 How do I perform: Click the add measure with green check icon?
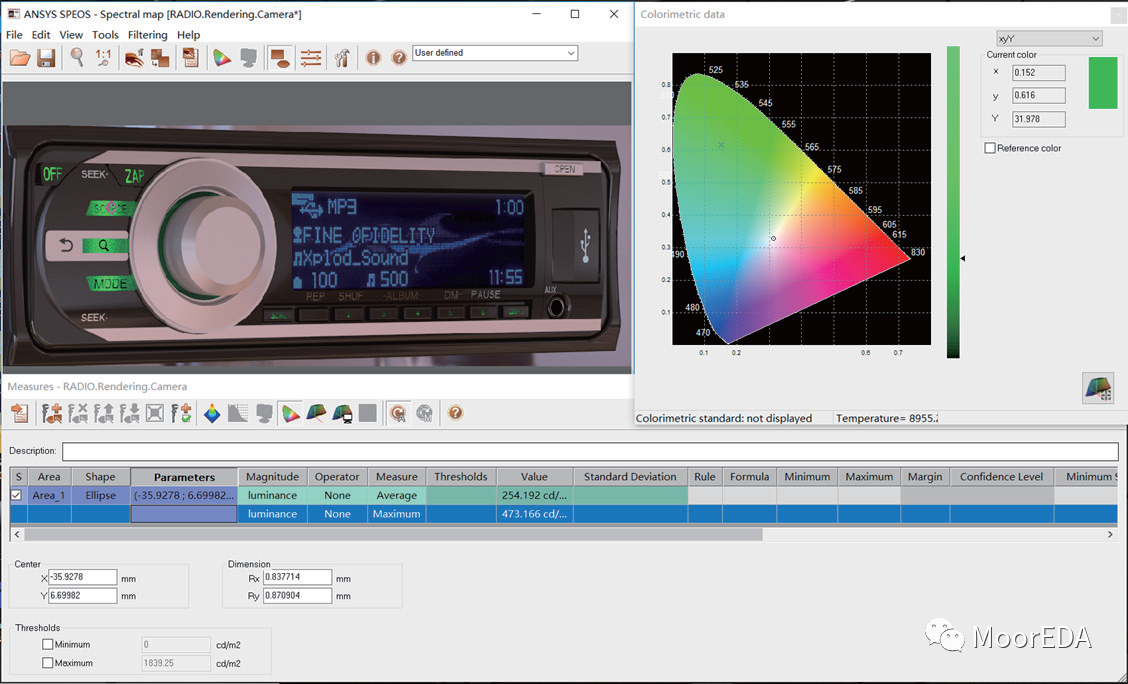[181, 413]
